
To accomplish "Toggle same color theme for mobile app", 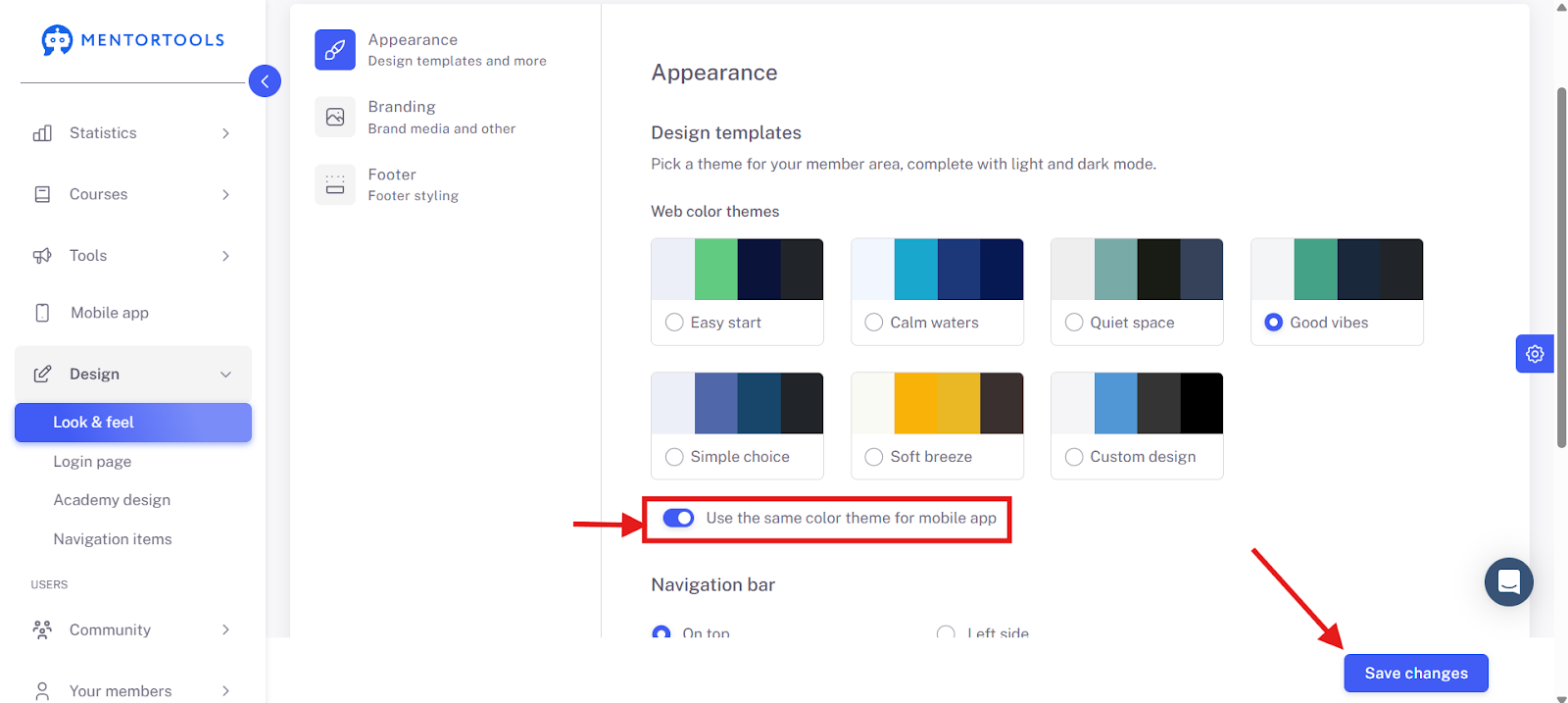I will (678, 518).
